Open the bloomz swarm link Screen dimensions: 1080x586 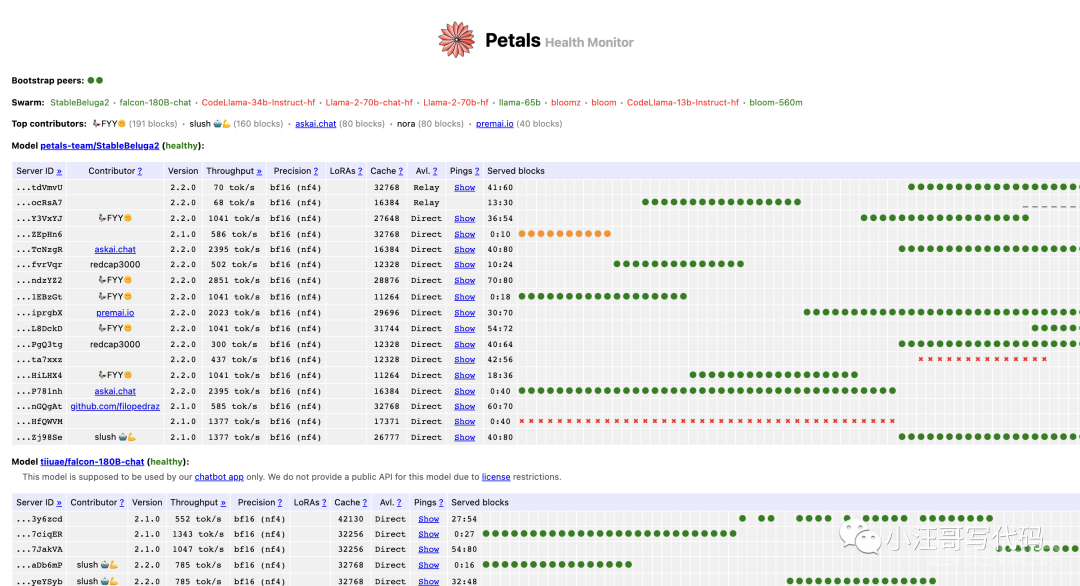[565, 103]
